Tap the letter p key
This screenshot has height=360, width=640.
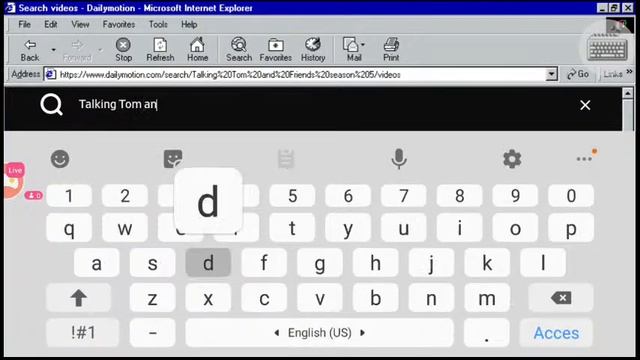click(x=571, y=228)
